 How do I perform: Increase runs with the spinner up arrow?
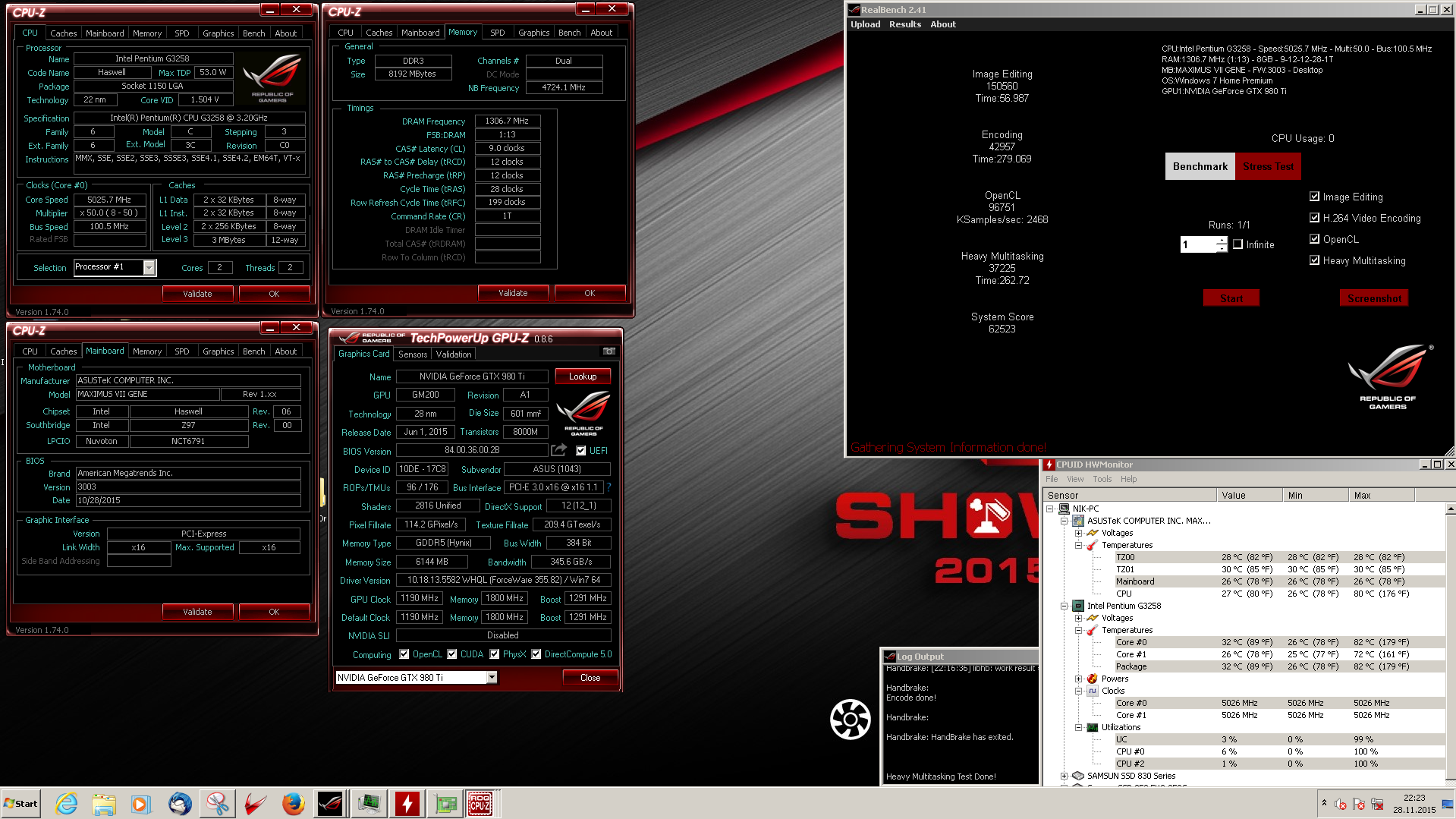click(x=1222, y=241)
